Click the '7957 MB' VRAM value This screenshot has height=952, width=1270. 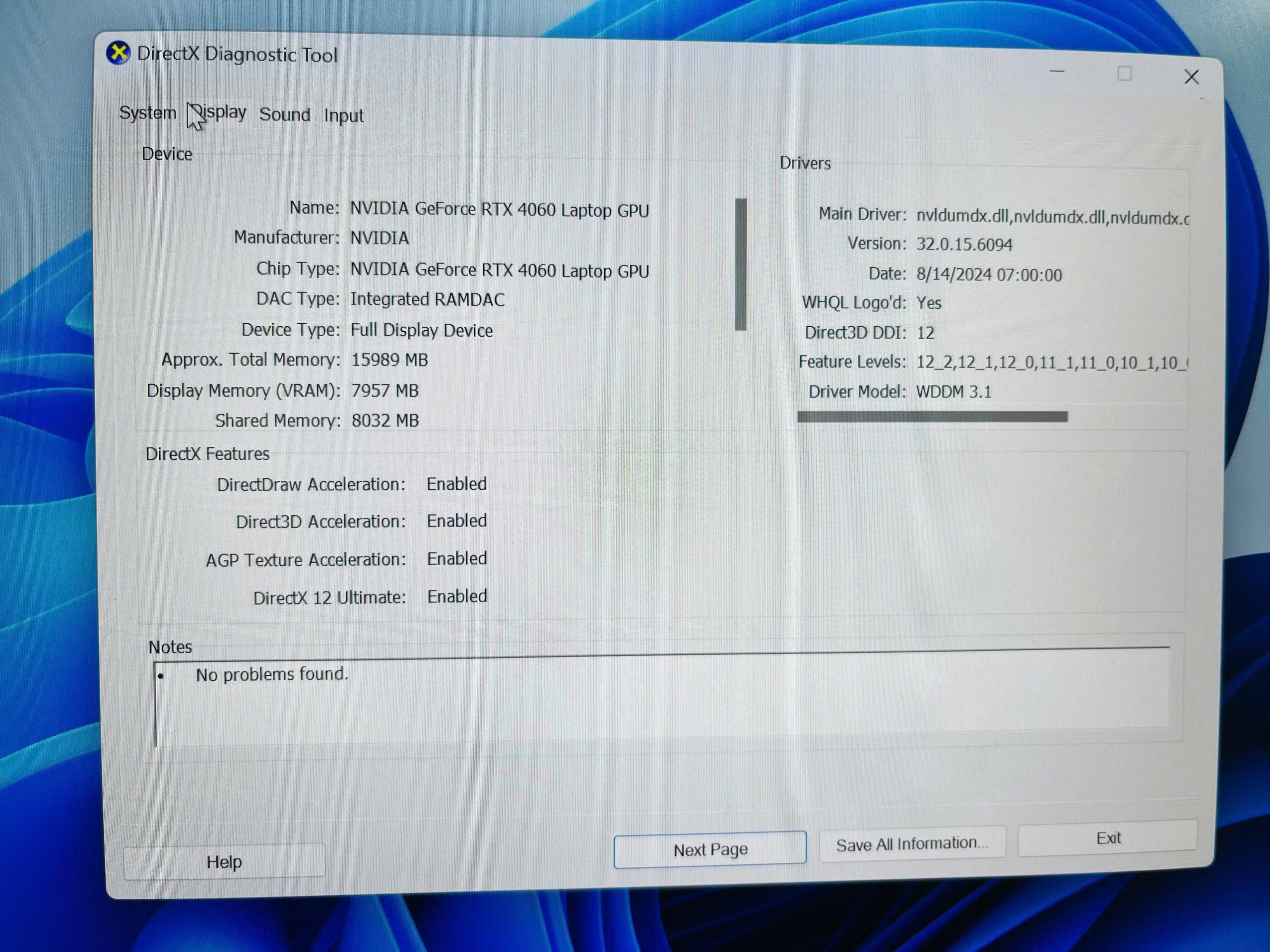[384, 390]
